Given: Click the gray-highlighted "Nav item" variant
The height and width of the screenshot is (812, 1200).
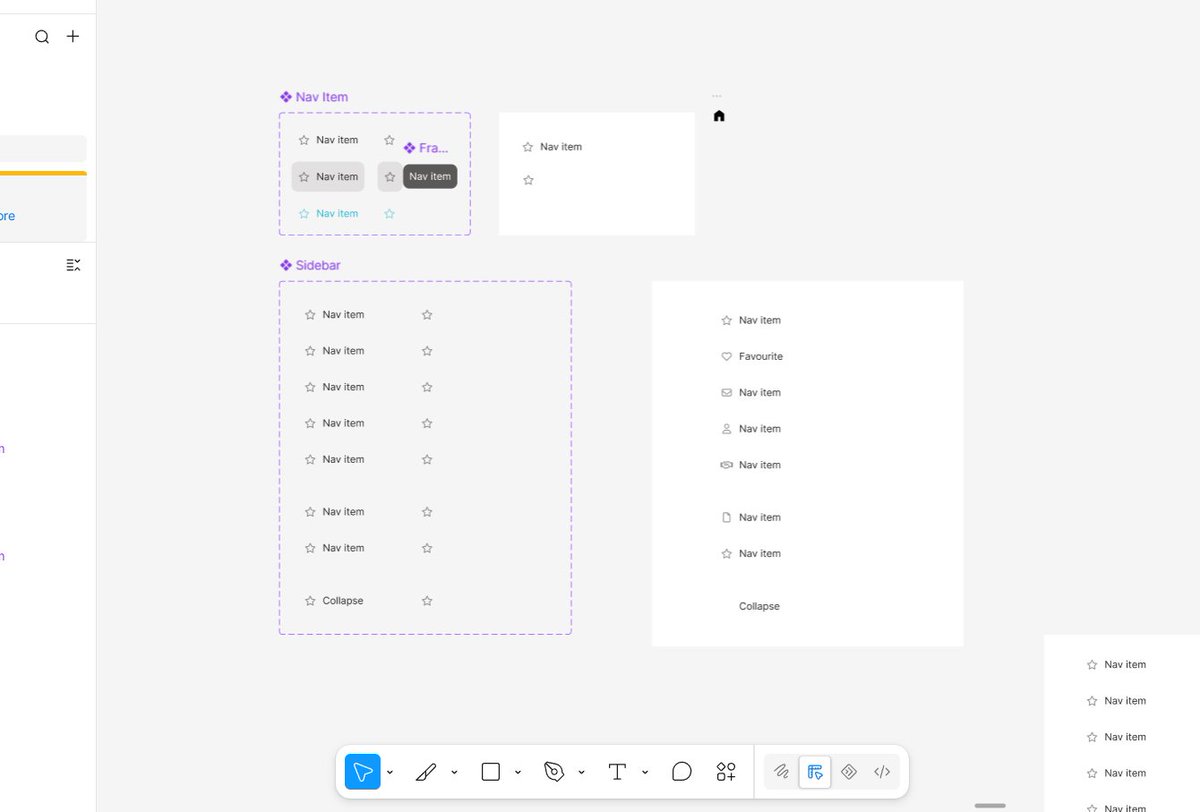Looking at the screenshot, I should (328, 177).
